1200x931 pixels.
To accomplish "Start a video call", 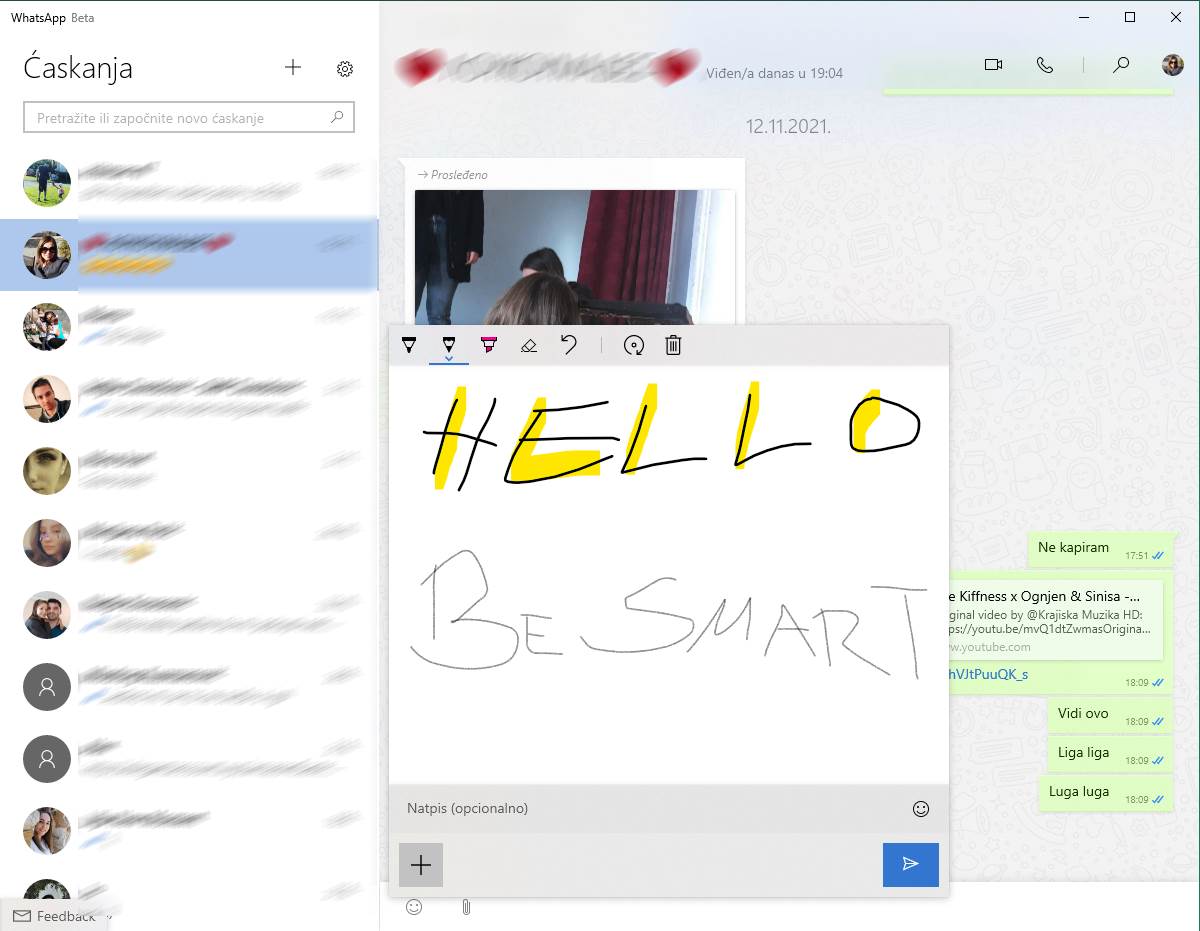I will pos(993,65).
